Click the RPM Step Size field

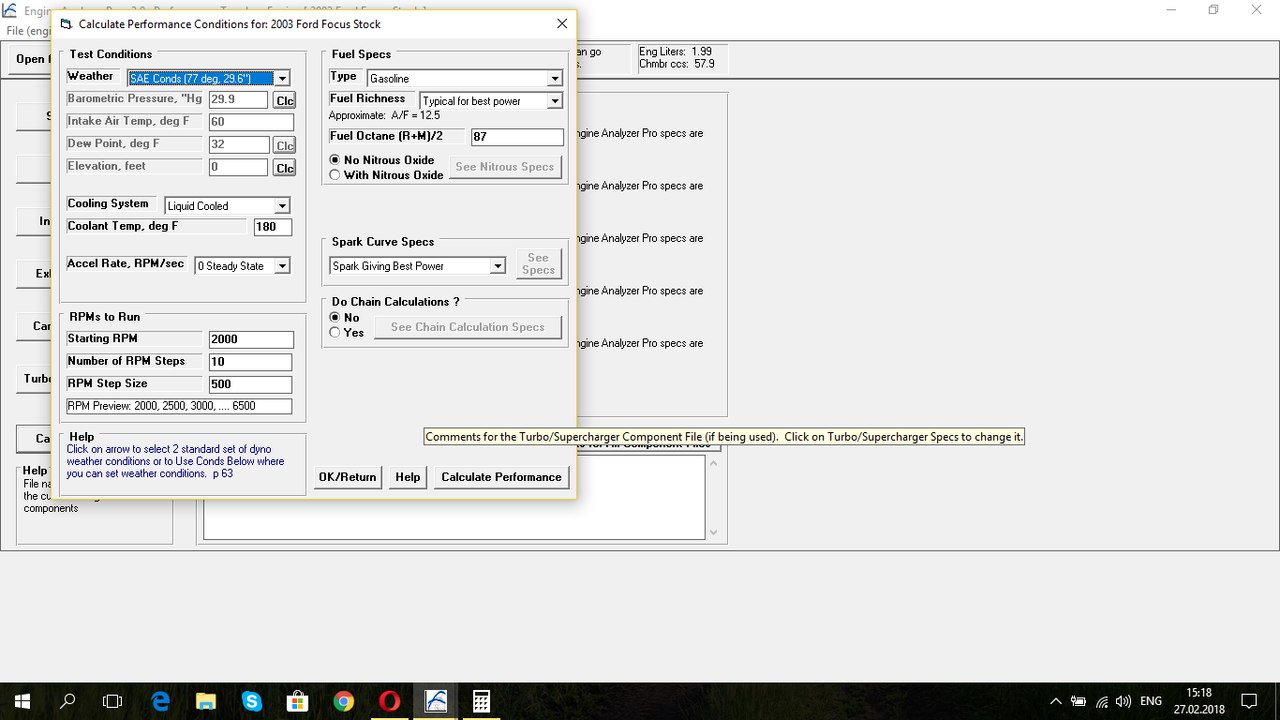coord(251,385)
